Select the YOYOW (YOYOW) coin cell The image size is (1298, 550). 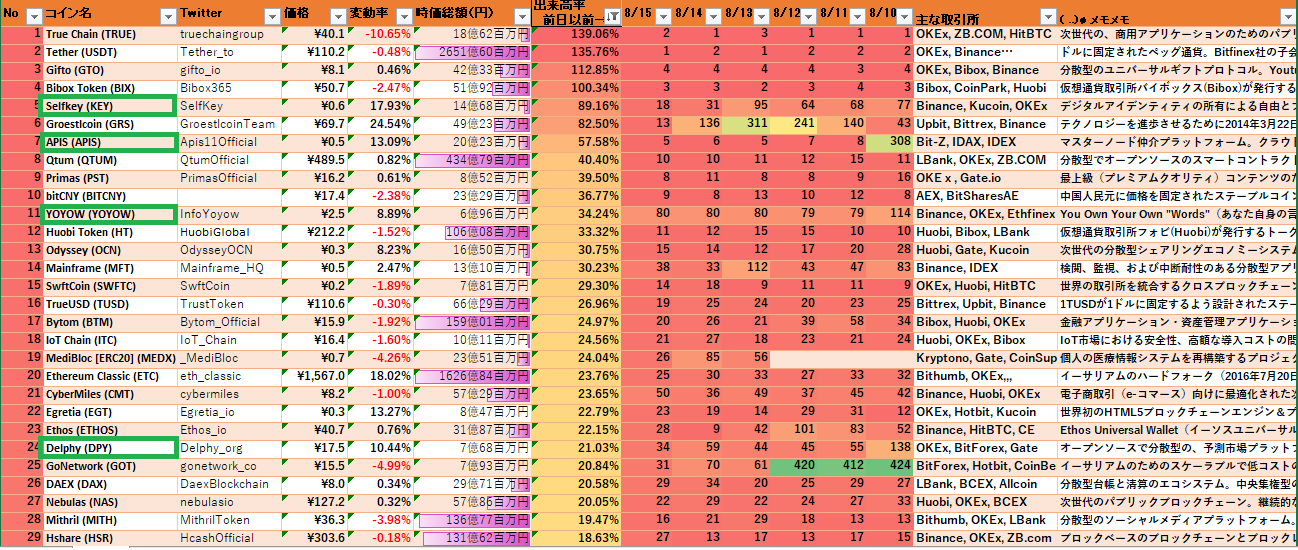click(x=109, y=214)
